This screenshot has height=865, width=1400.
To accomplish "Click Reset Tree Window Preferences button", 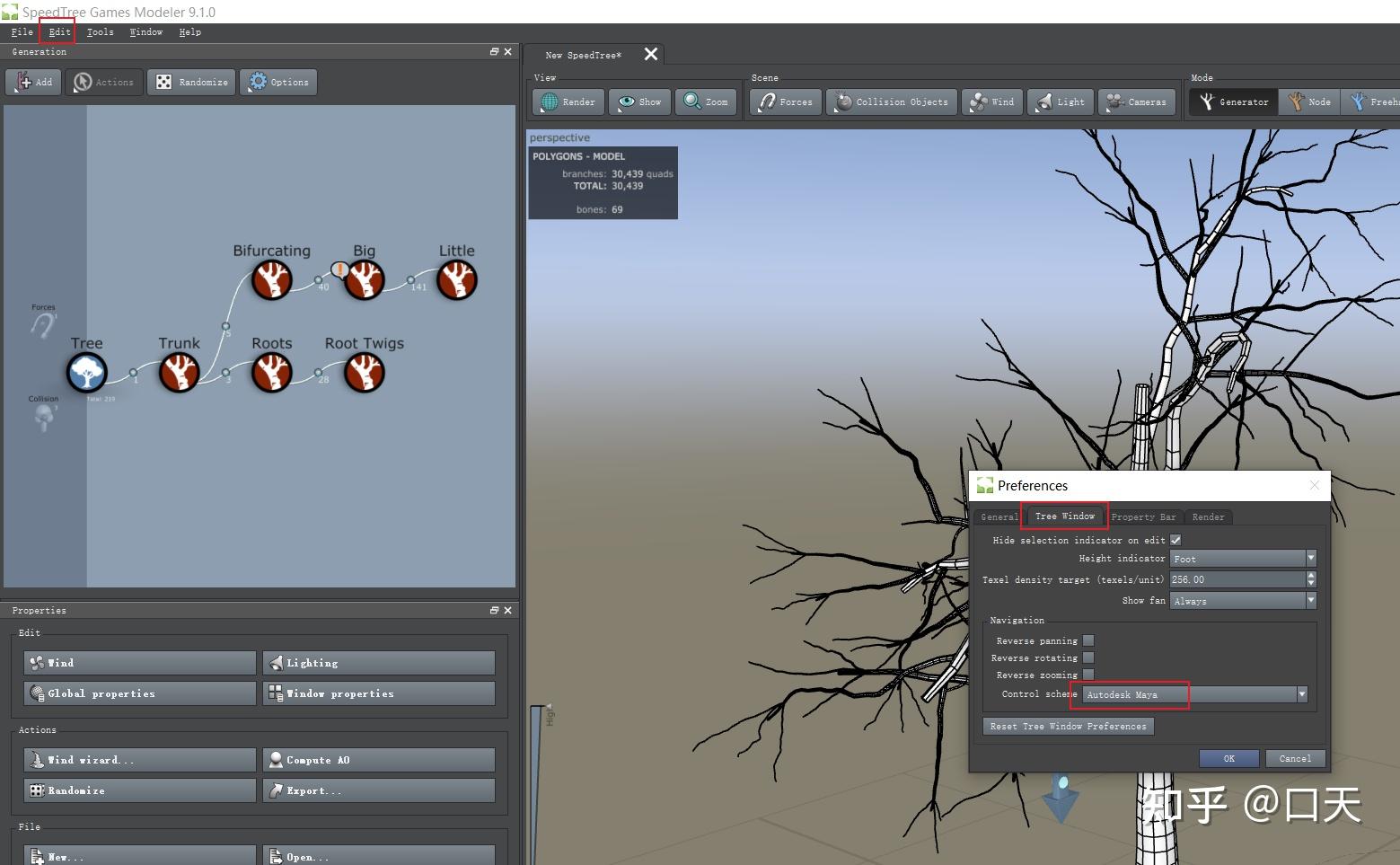I will click(1068, 727).
